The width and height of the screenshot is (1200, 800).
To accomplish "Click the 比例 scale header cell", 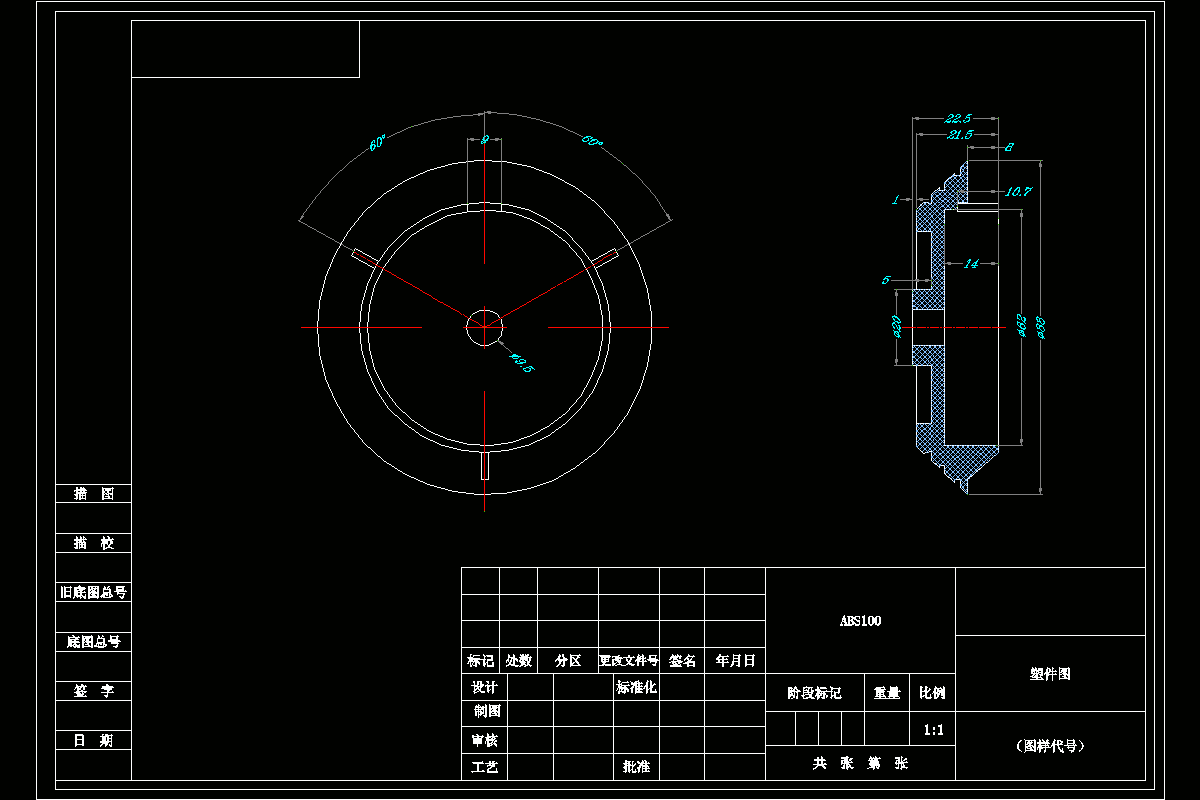I will point(932,692).
